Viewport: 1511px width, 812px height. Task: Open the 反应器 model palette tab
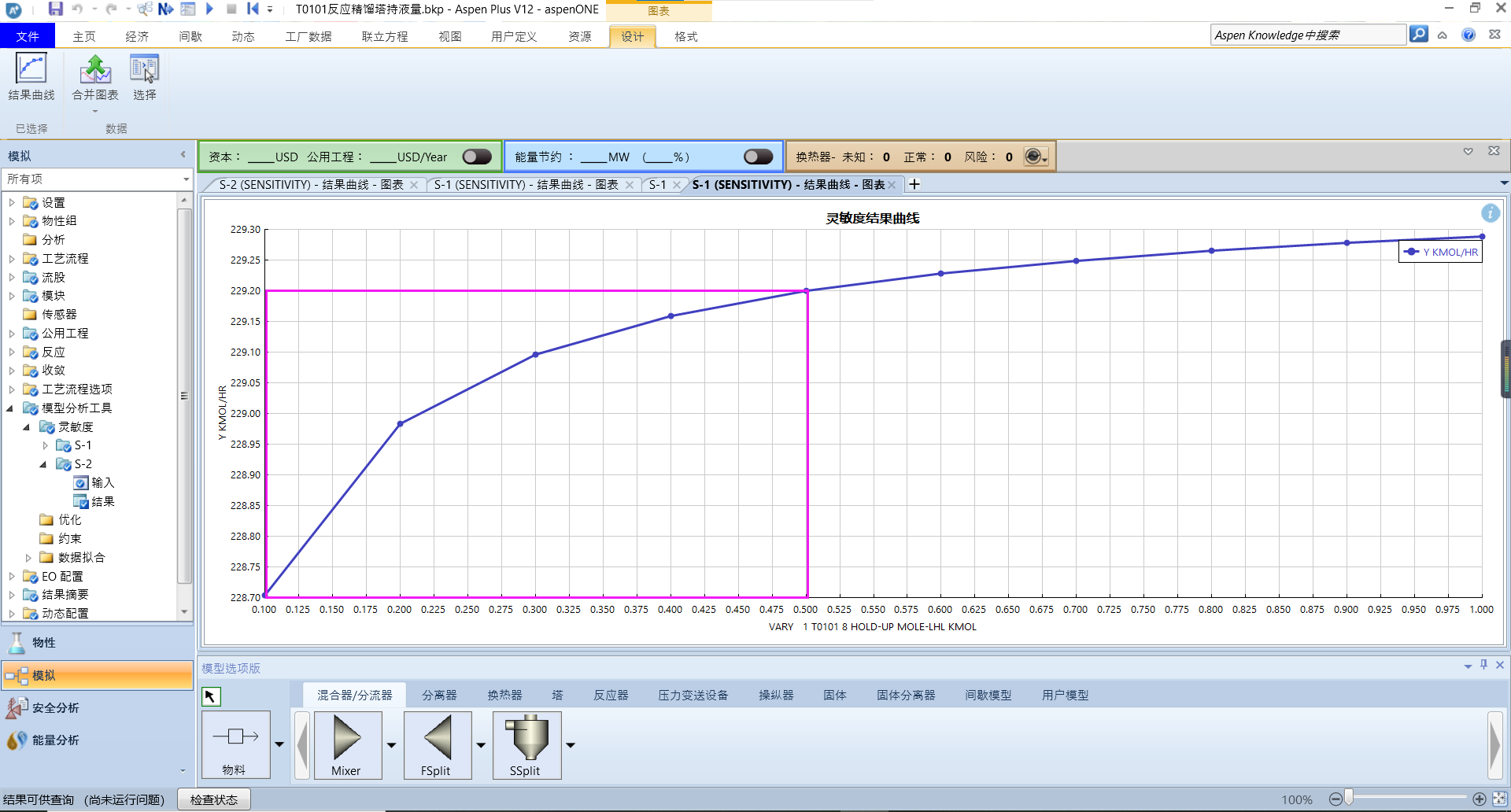(611, 696)
